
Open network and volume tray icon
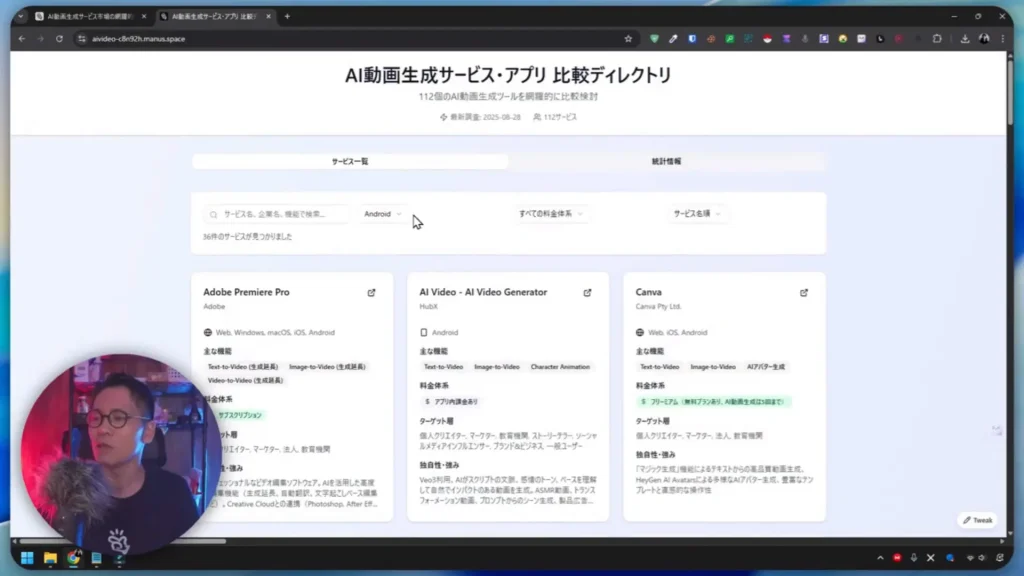pyautogui.click(x=976, y=558)
